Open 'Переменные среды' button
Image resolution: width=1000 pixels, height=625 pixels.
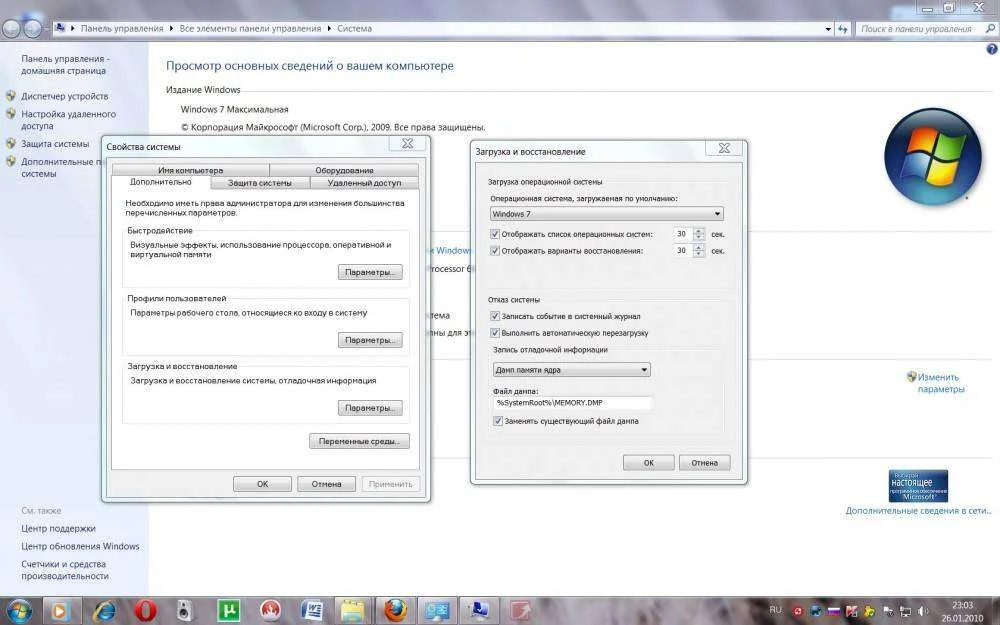359,441
